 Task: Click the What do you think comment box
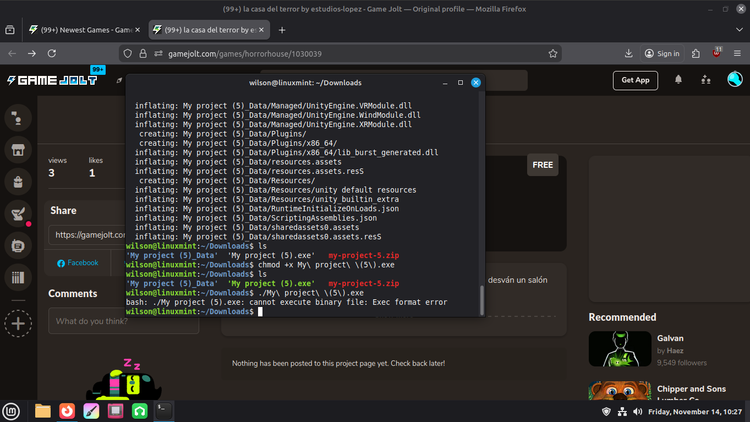point(123,321)
